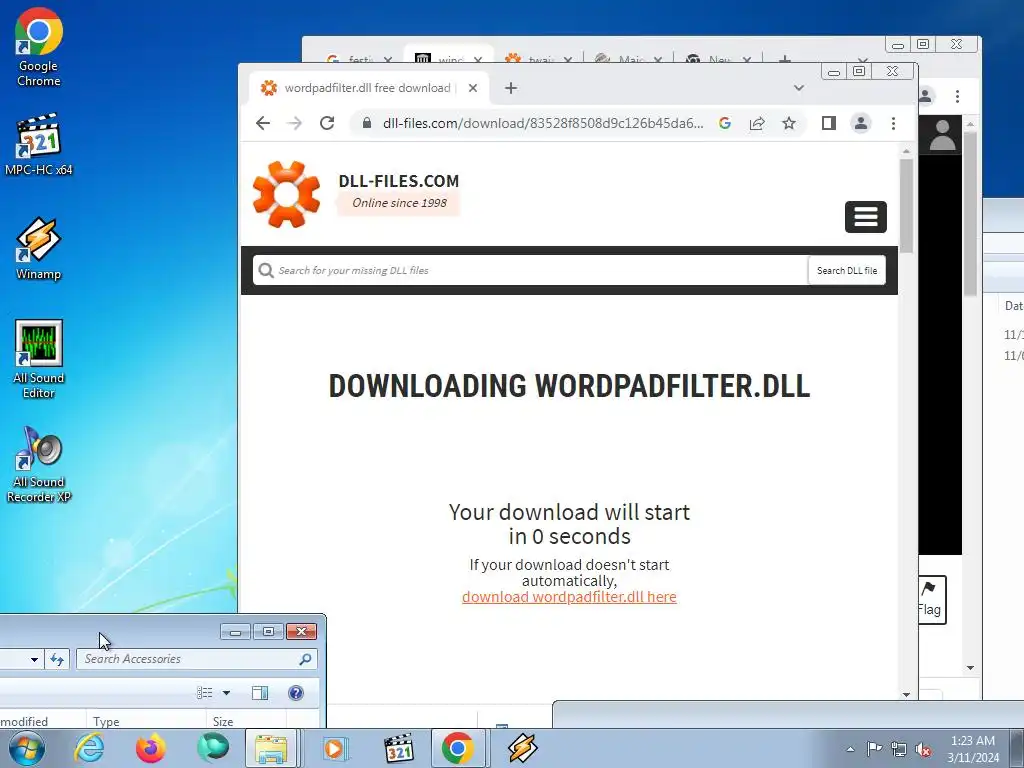Share this page via the share icon
The width and height of the screenshot is (1024, 768).
pyautogui.click(x=757, y=123)
